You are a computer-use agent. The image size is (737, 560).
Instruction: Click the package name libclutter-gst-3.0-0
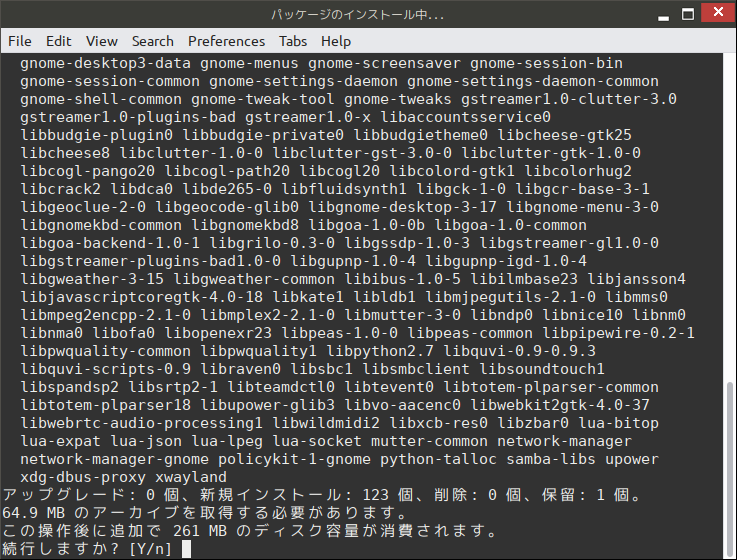tap(362, 153)
